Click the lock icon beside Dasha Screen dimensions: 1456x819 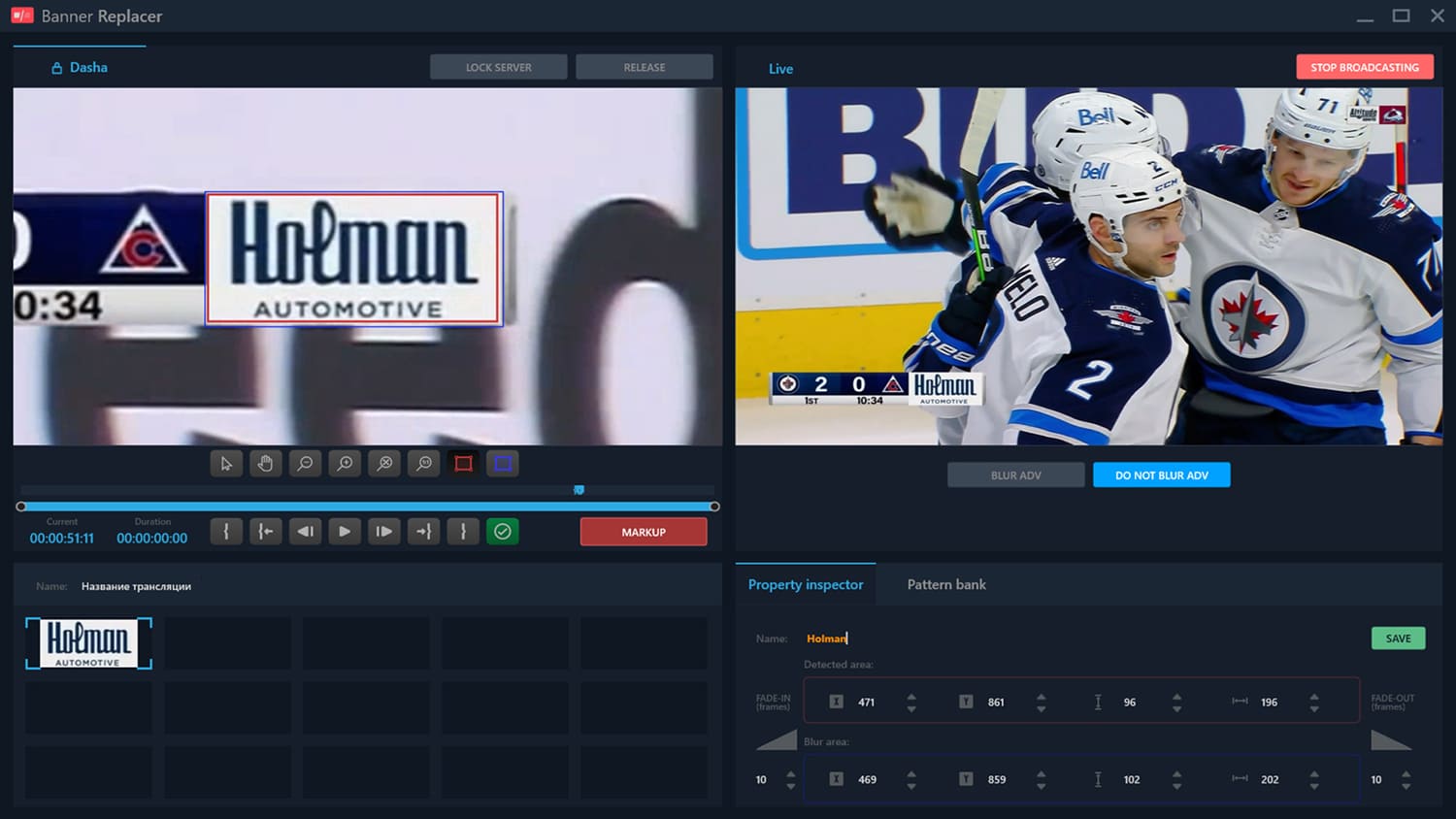point(57,68)
